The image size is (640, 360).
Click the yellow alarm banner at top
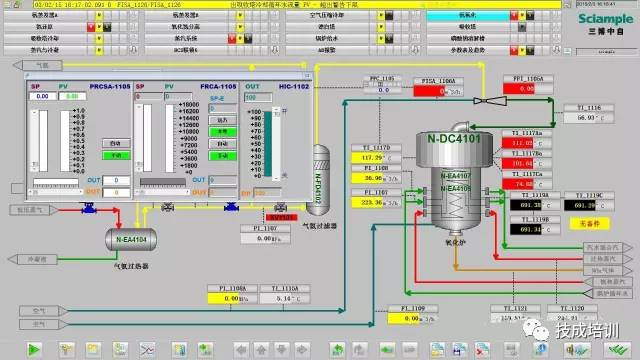[297, 4]
